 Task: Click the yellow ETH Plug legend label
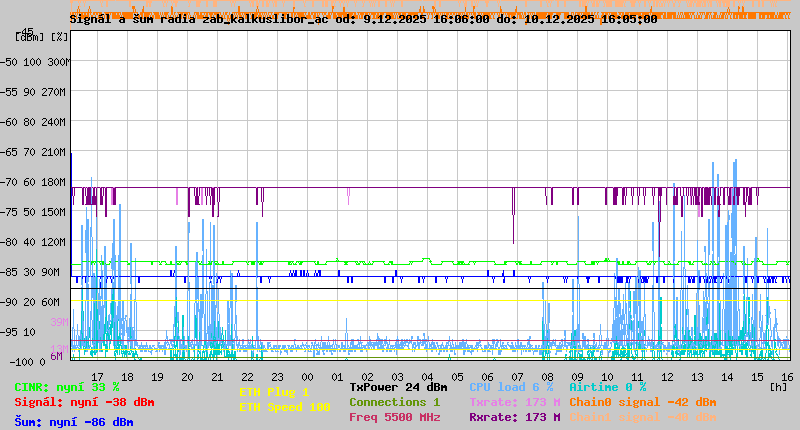[274, 392]
